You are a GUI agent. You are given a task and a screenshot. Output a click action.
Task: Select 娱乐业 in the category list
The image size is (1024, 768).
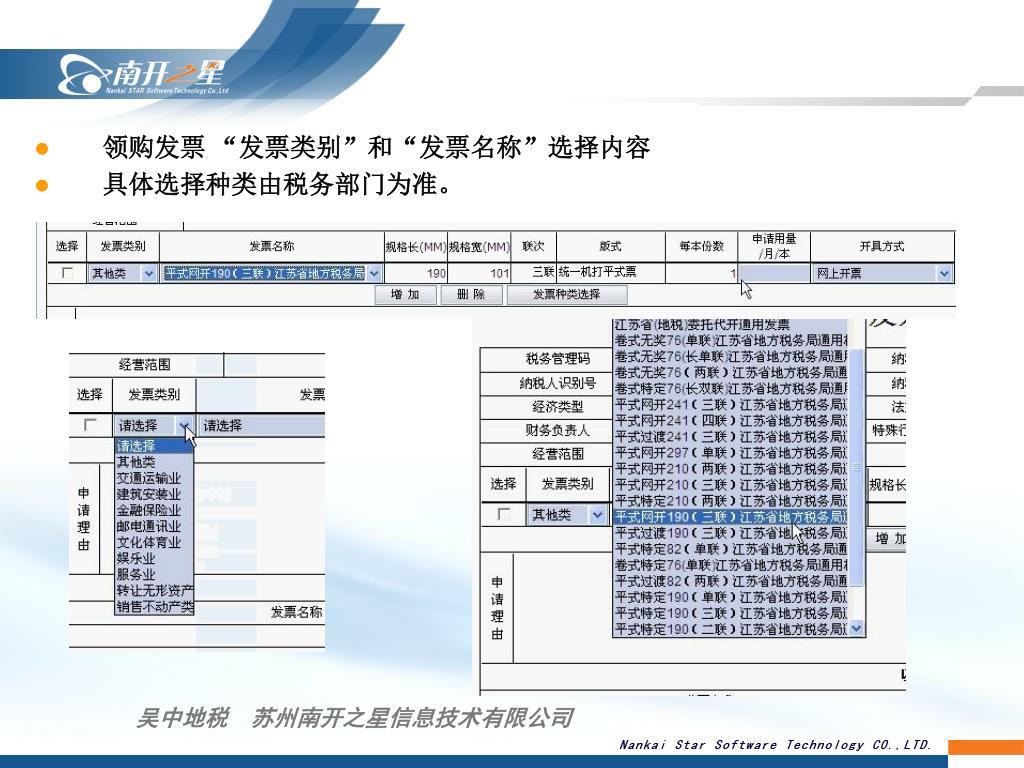(153, 559)
